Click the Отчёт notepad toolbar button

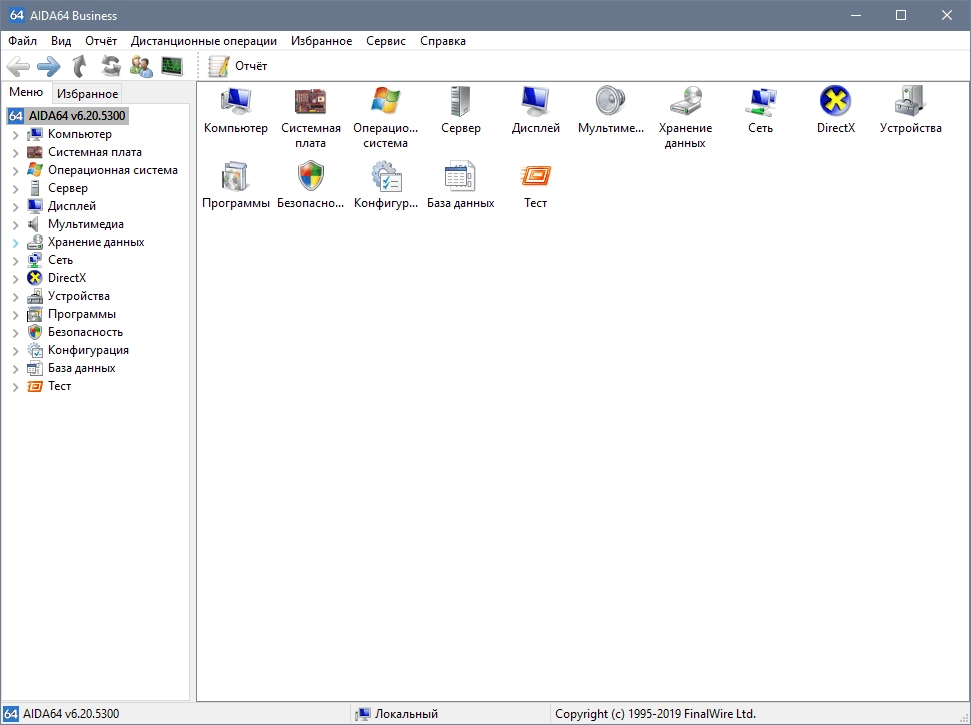238,66
